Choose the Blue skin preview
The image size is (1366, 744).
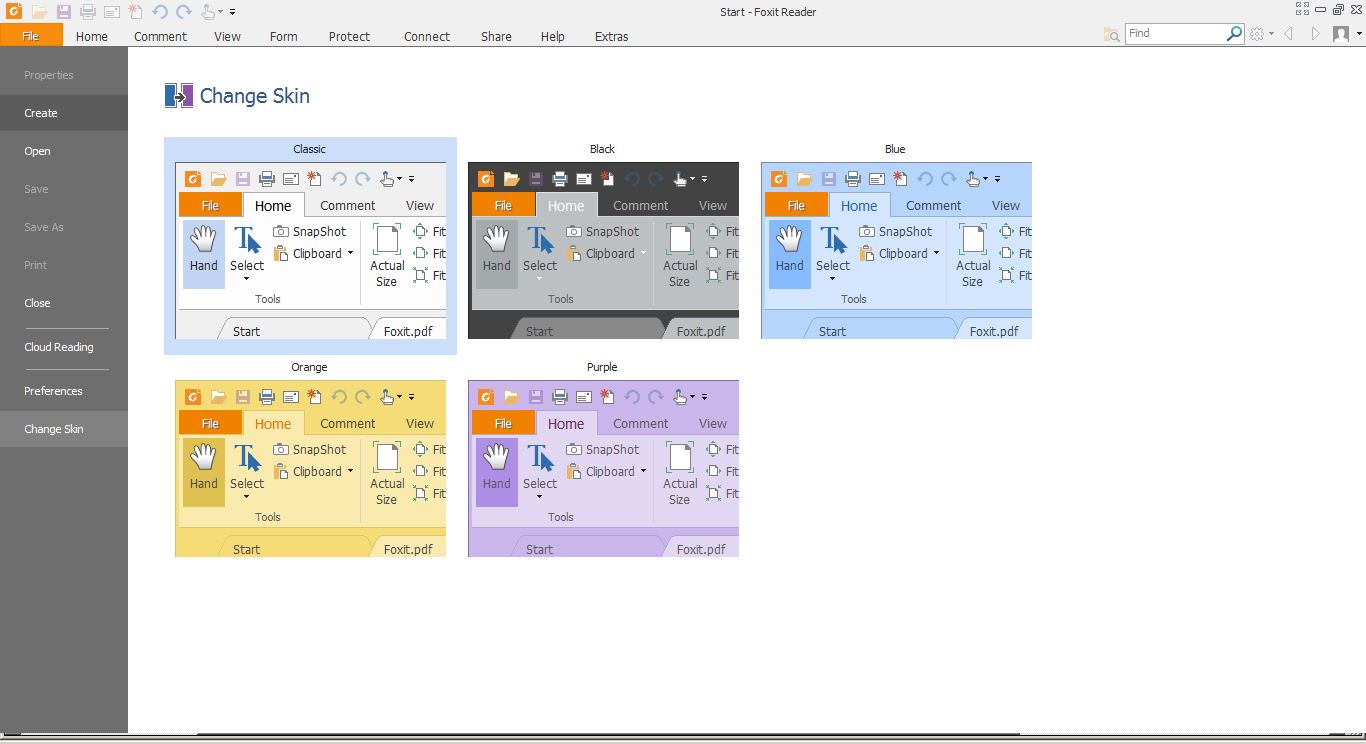click(x=896, y=250)
